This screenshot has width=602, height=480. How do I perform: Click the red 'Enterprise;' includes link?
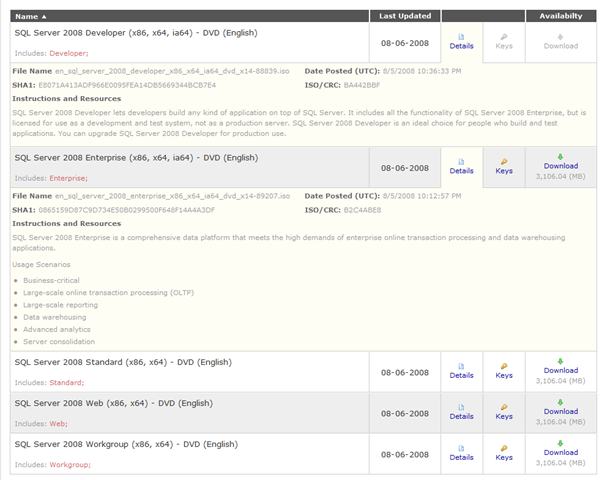(x=68, y=178)
